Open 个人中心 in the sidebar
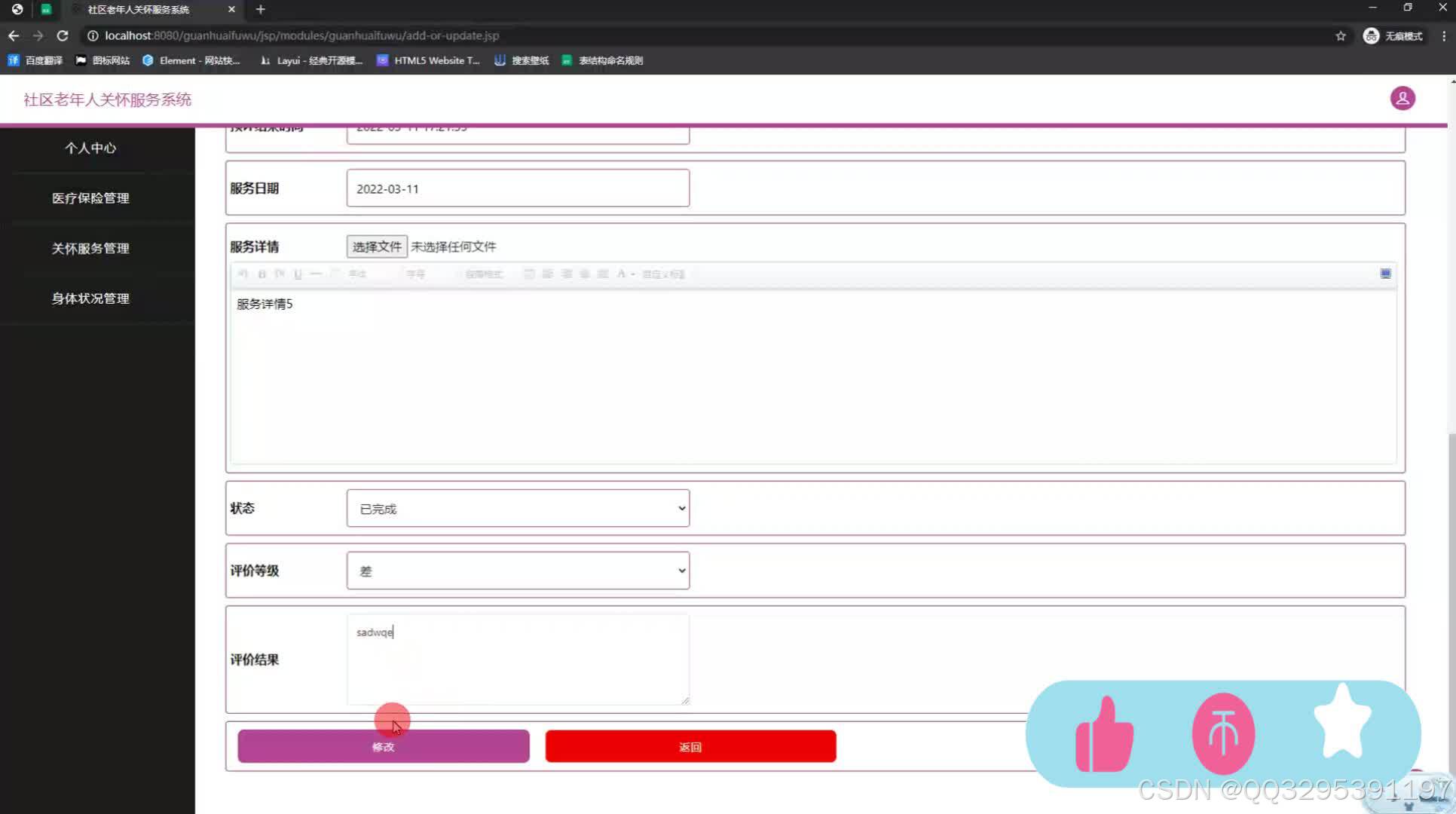 tap(90, 148)
